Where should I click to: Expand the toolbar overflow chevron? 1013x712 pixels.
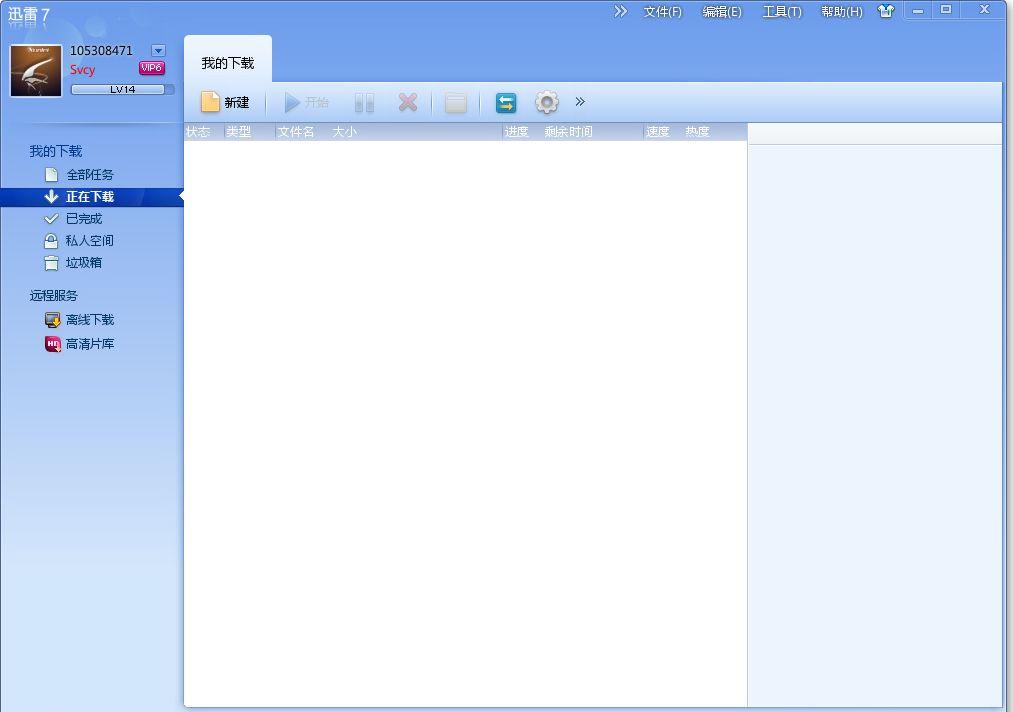(580, 102)
